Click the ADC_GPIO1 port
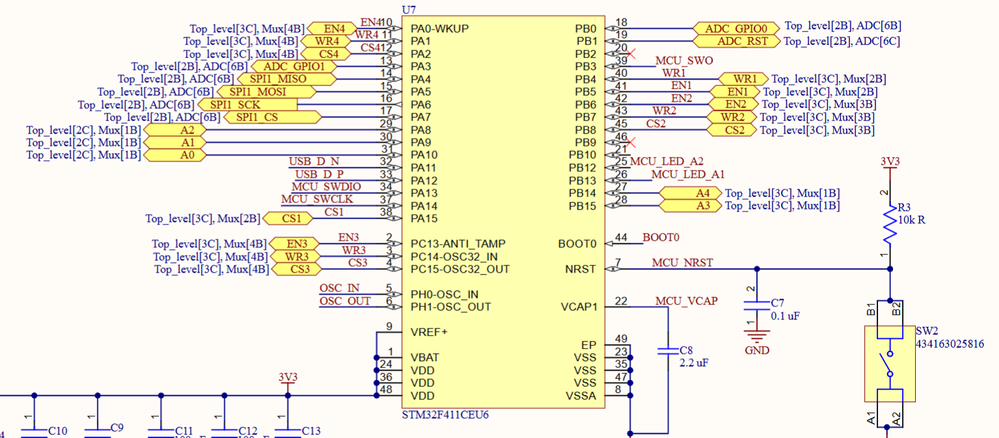999x438 pixels. (x=294, y=66)
